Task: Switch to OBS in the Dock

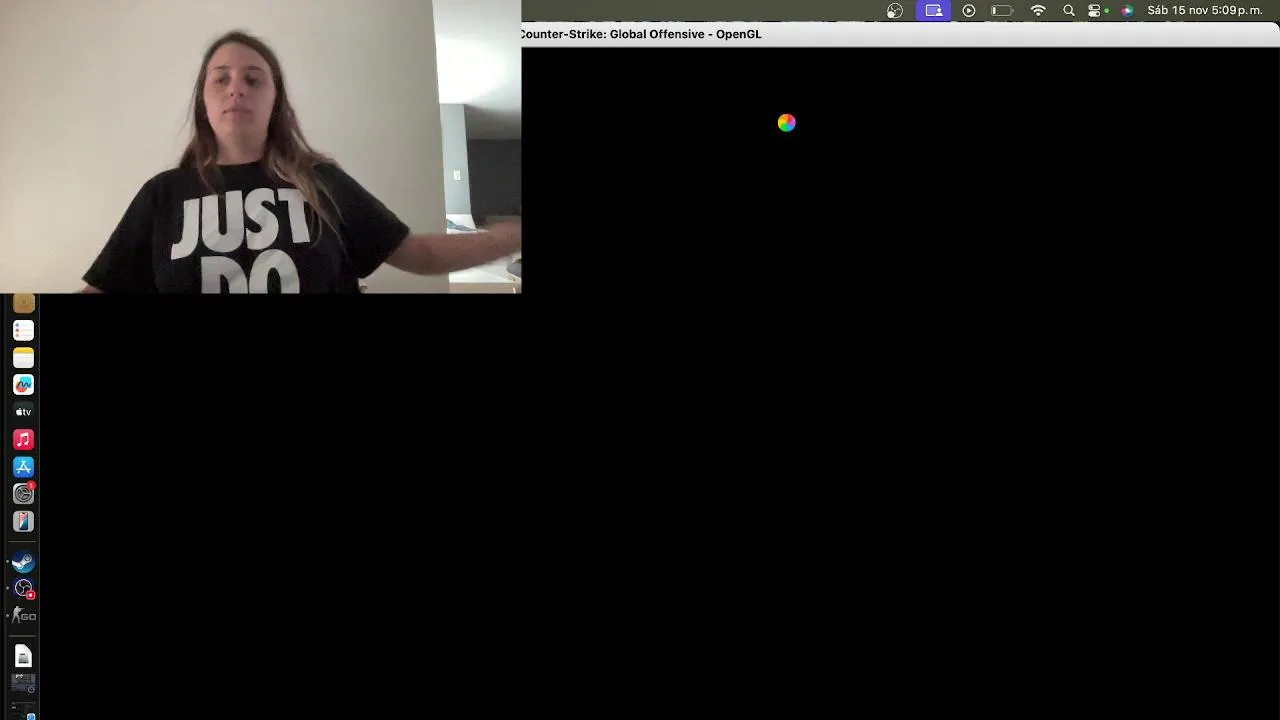Action: coord(23,589)
